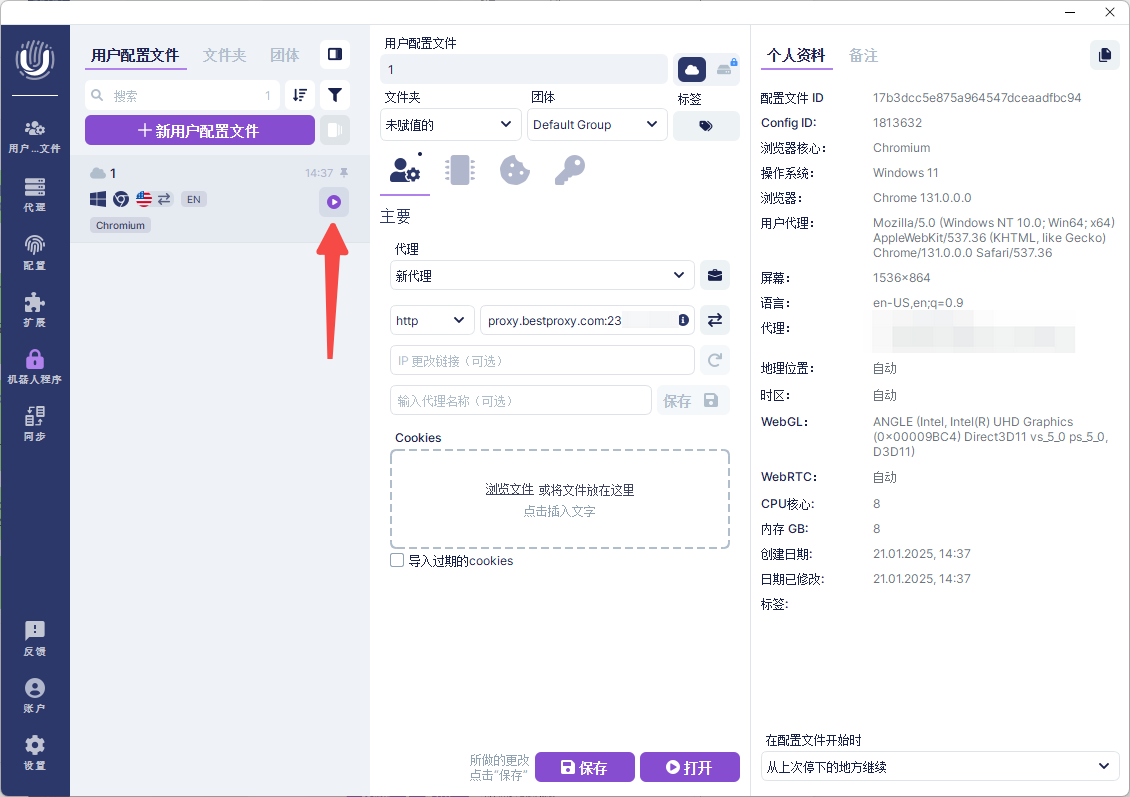Screen dimensions: 1130x797
Task: Open the hardware chip tab icon
Action: [460, 170]
